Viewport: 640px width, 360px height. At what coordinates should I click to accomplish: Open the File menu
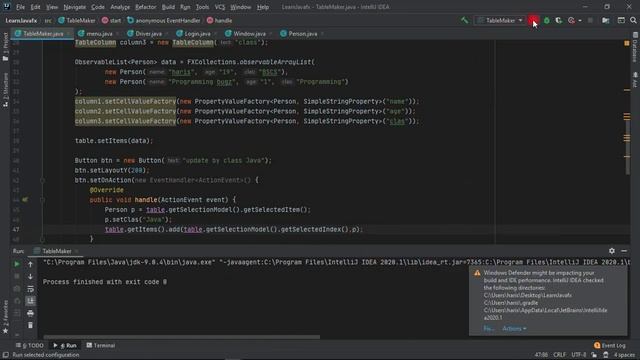20,7
